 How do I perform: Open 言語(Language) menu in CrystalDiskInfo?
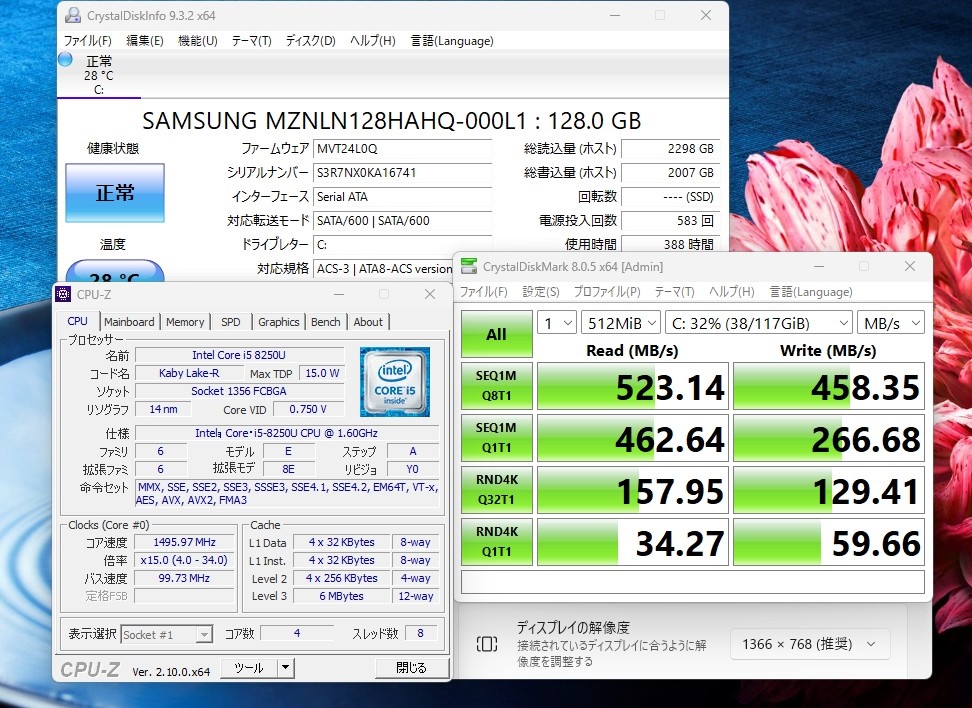pyautogui.click(x=452, y=41)
